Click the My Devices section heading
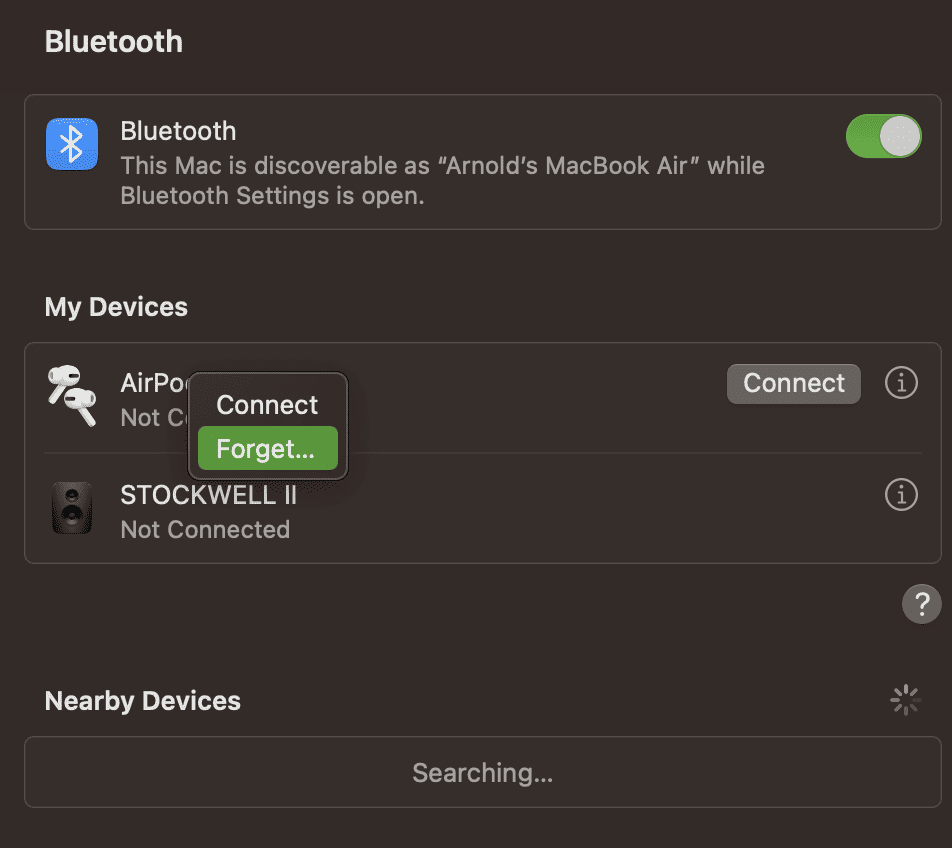 pos(116,307)
